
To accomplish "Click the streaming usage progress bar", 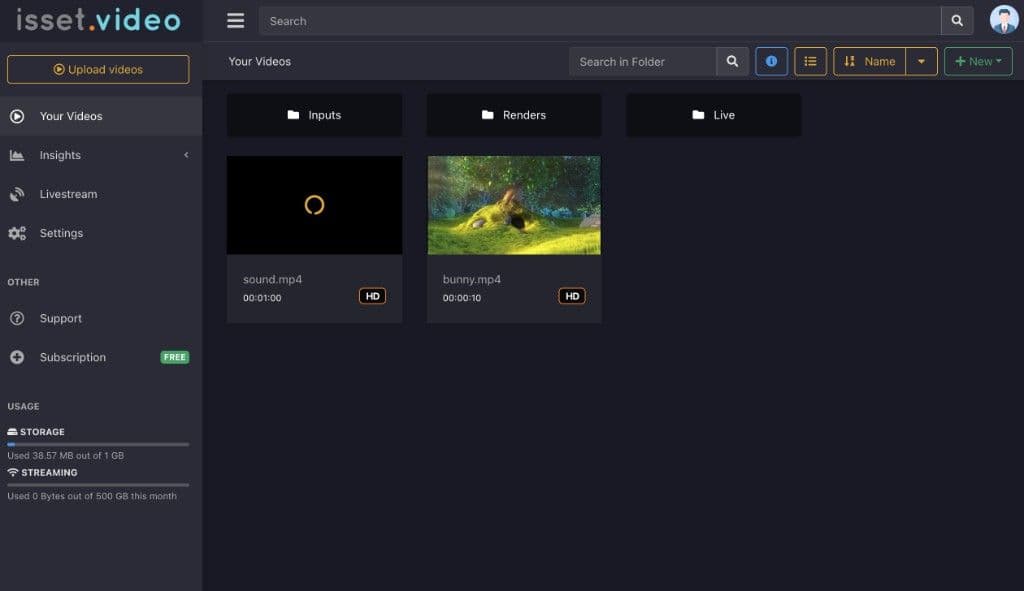I will tap(98, 485).
